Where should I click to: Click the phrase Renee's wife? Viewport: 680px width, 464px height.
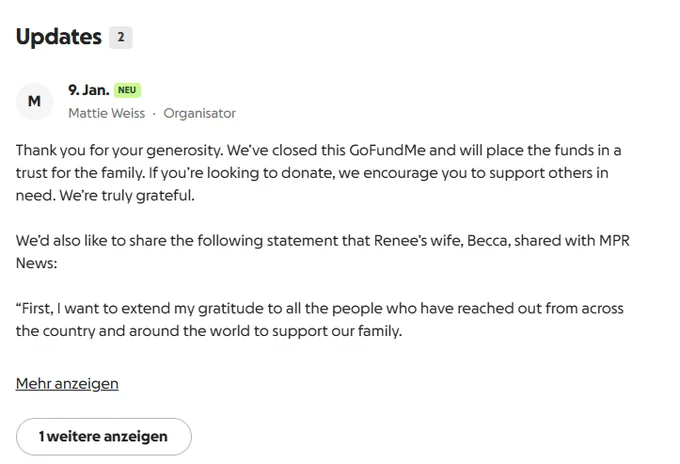click(418, 240)
